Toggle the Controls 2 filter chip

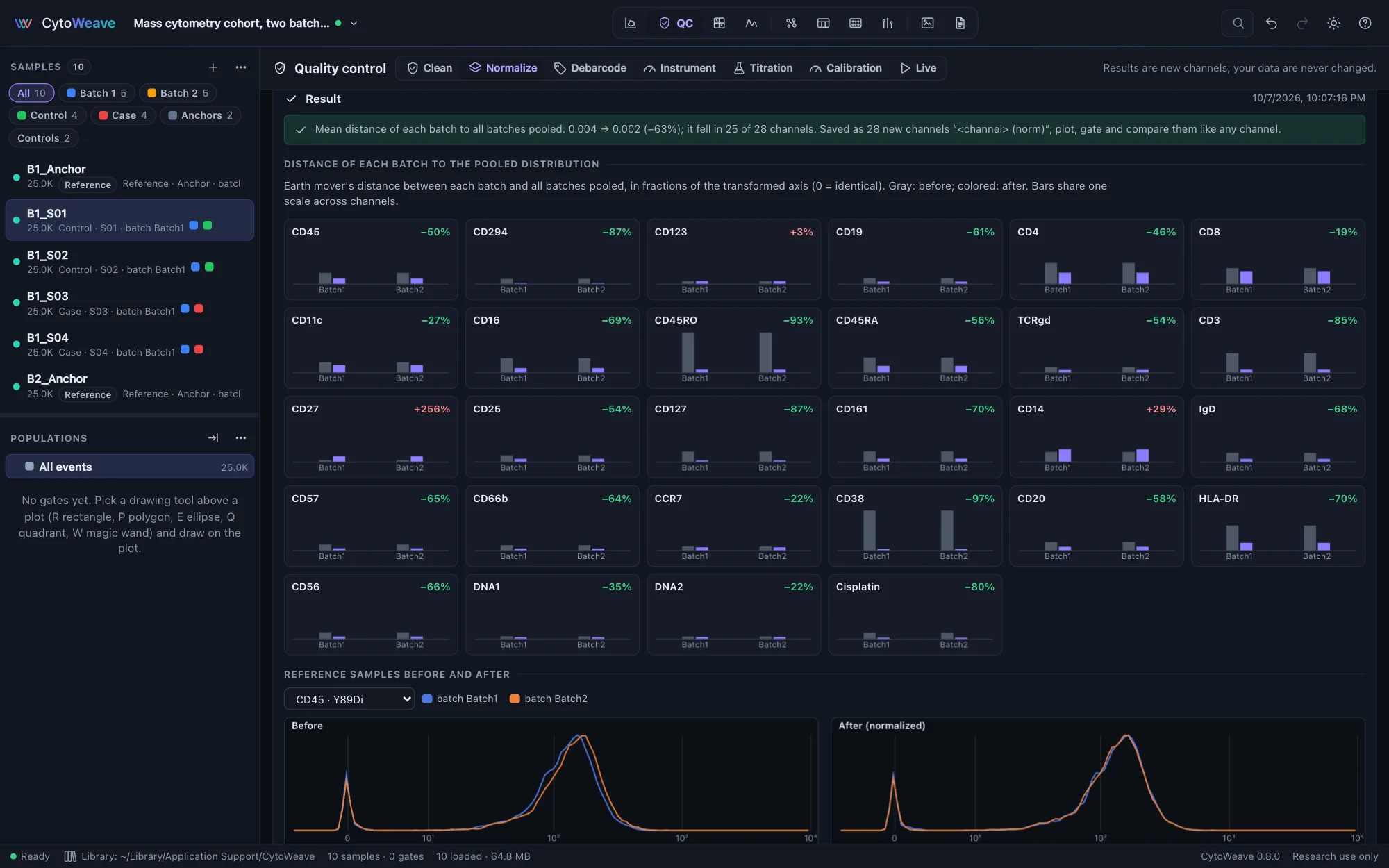coord(43,138)
